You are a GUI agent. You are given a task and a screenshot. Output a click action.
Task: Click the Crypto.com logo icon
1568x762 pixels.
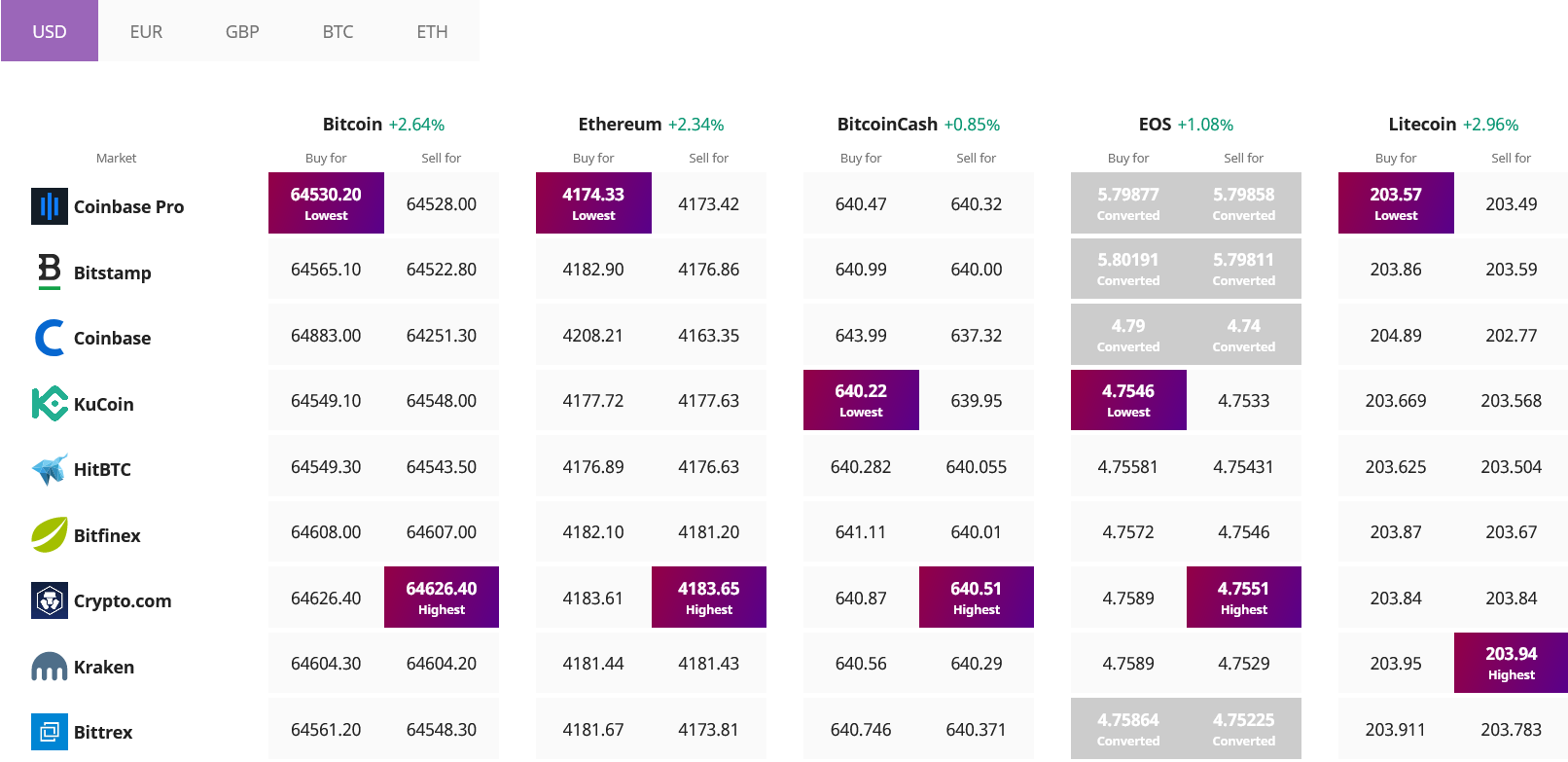[50, 600]
